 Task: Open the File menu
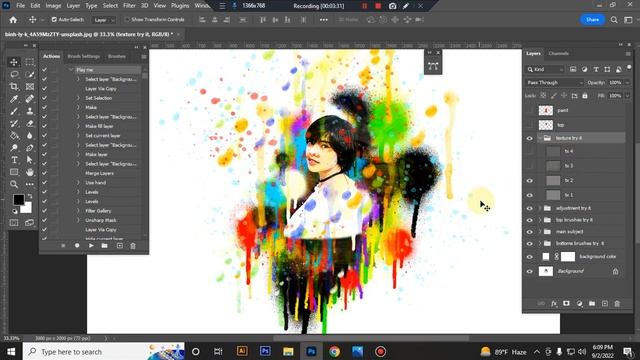click(20, 6)
